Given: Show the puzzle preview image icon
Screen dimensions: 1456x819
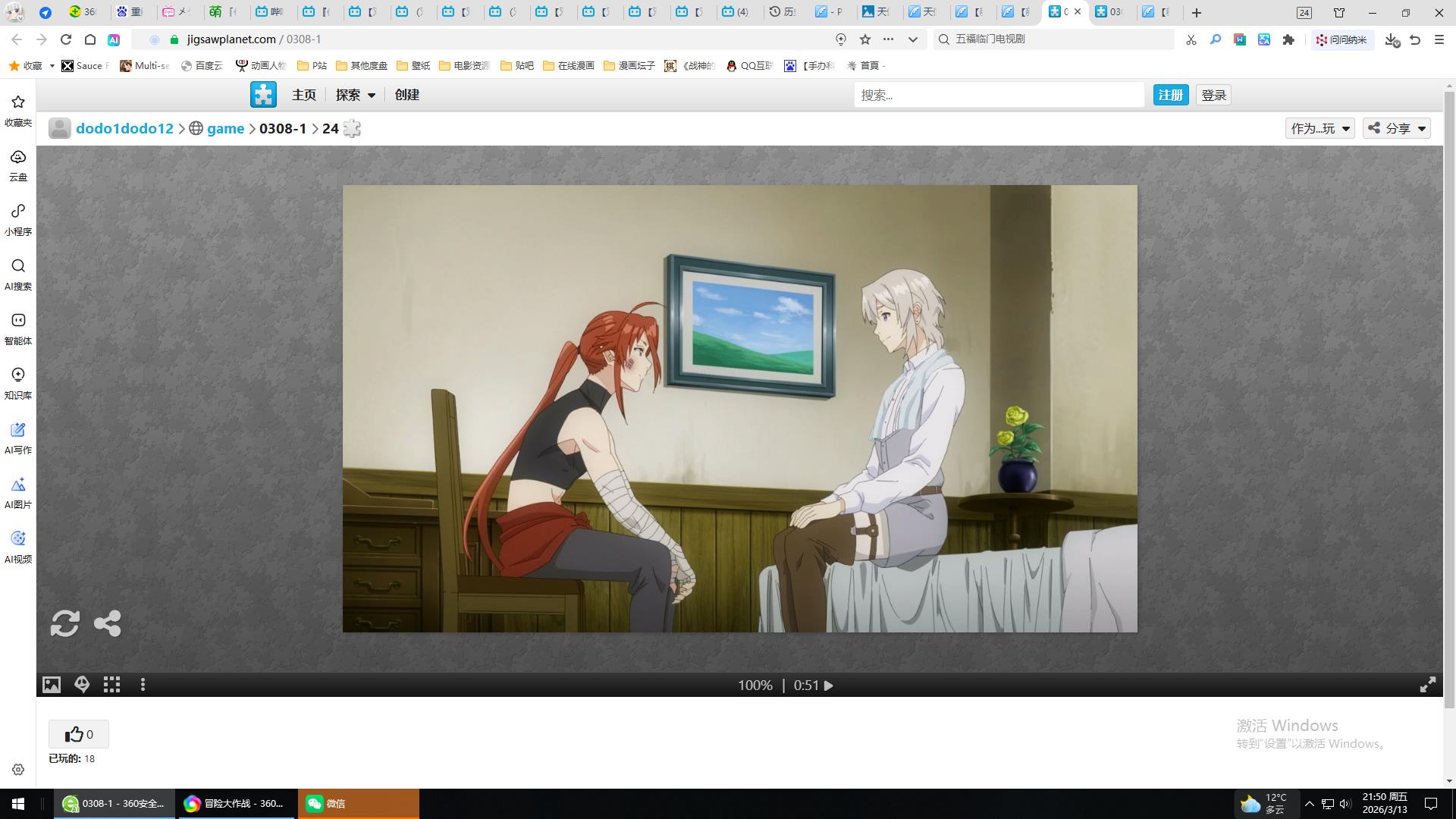Looking at the screenshot, I should (51, 685).
